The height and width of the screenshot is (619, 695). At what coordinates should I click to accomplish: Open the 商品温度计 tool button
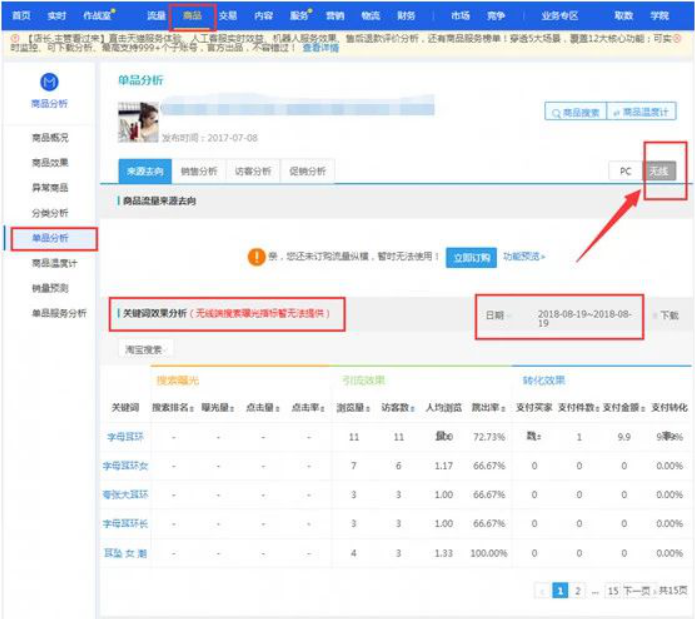tap(642, 112)
